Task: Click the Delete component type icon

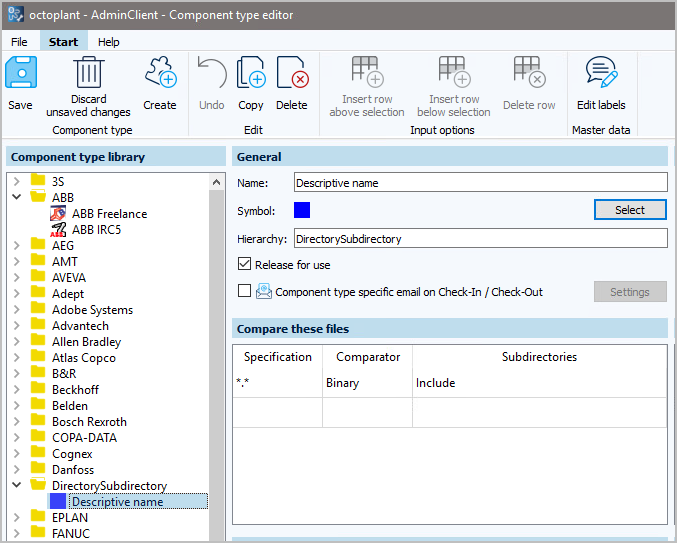Action: click(292, 72)
